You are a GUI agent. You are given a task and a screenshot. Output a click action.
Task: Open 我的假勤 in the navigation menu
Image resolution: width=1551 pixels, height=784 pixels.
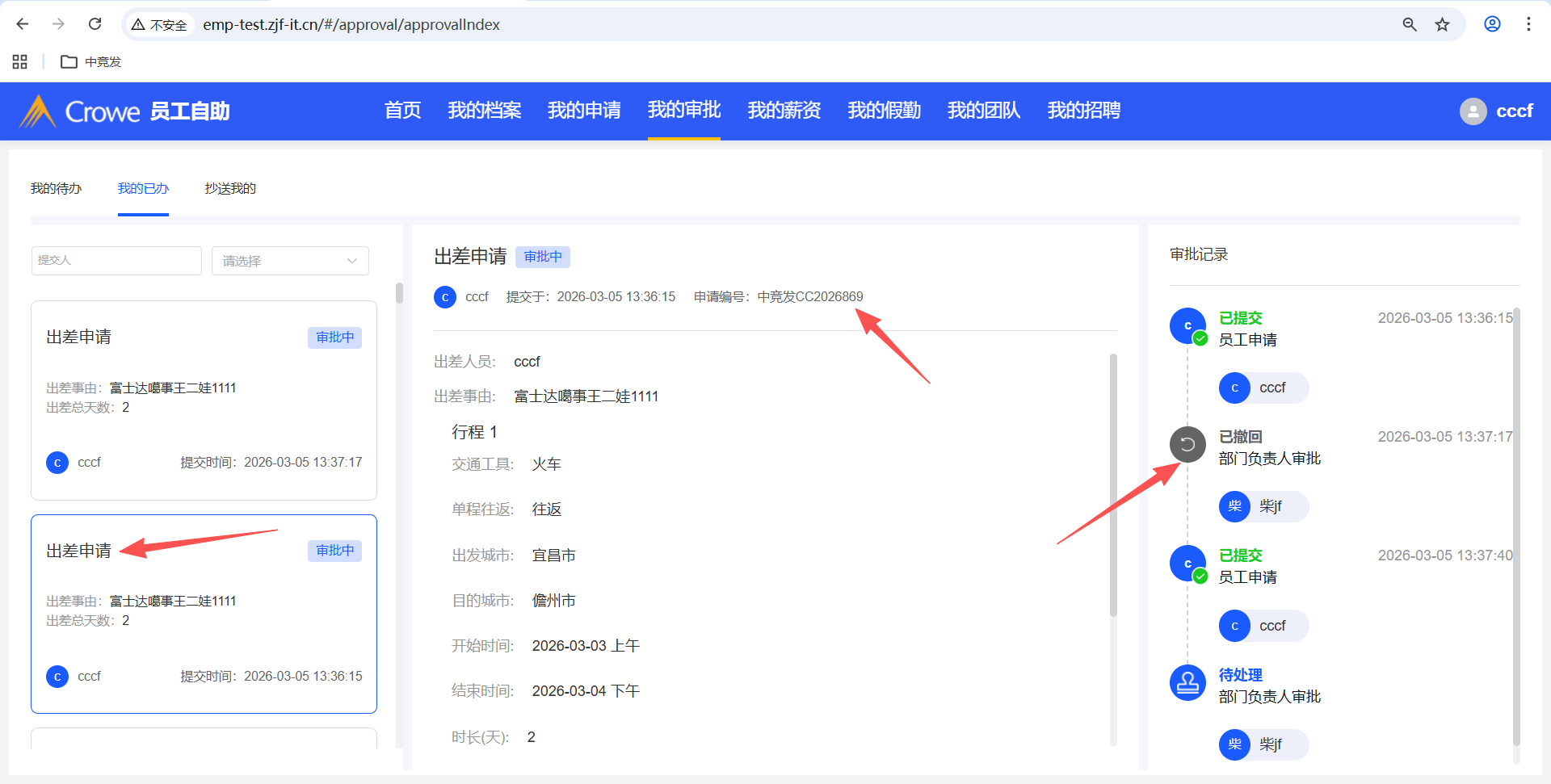(x=884, y=111)
